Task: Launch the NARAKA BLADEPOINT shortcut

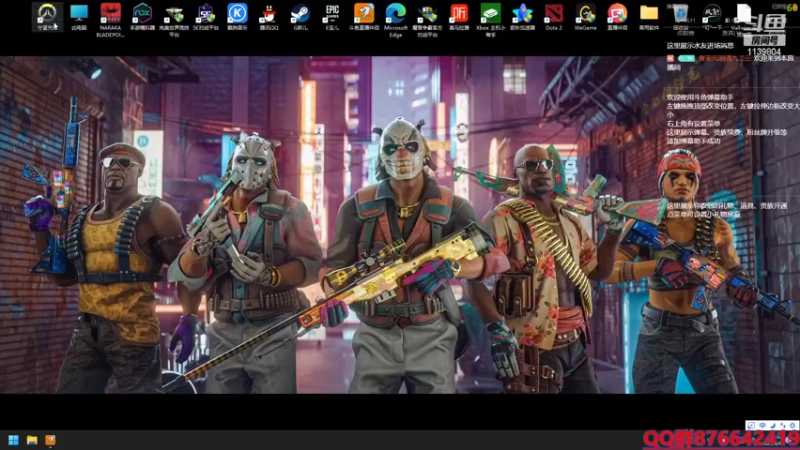Action: (110, 19)
